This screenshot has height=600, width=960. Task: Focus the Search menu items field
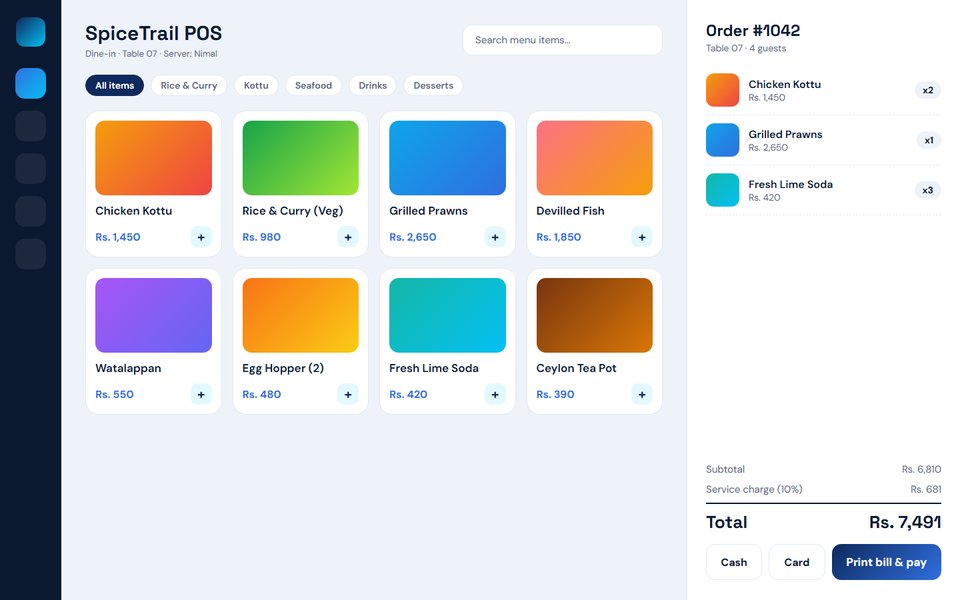[562, 40]
